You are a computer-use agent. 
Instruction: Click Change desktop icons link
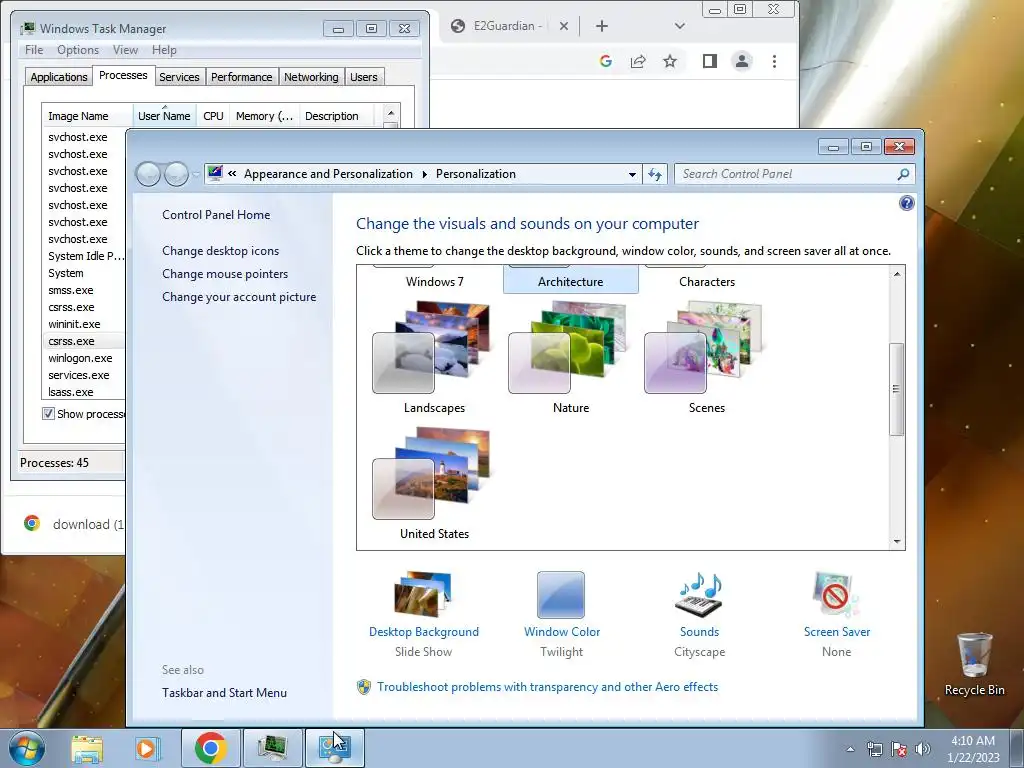coord(221,251)
